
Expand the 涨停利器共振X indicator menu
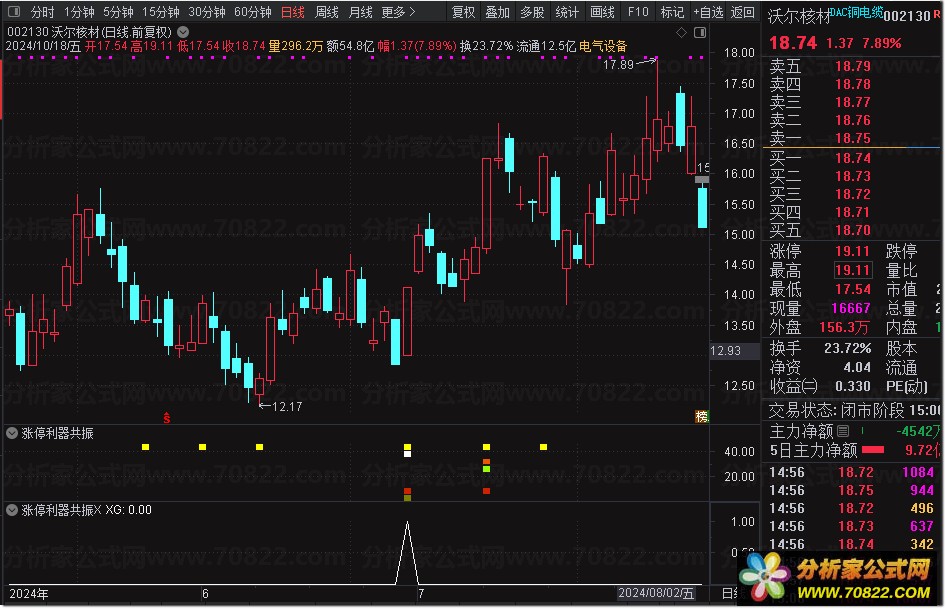tap(11, 510)
